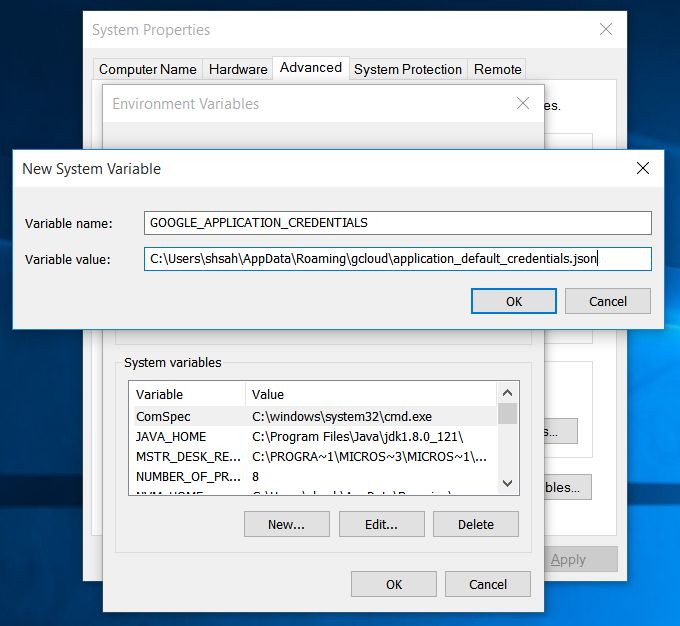Viewport: 680px width, 626px height.
Task: Click Apply in System Properties window
Action: 580,560
